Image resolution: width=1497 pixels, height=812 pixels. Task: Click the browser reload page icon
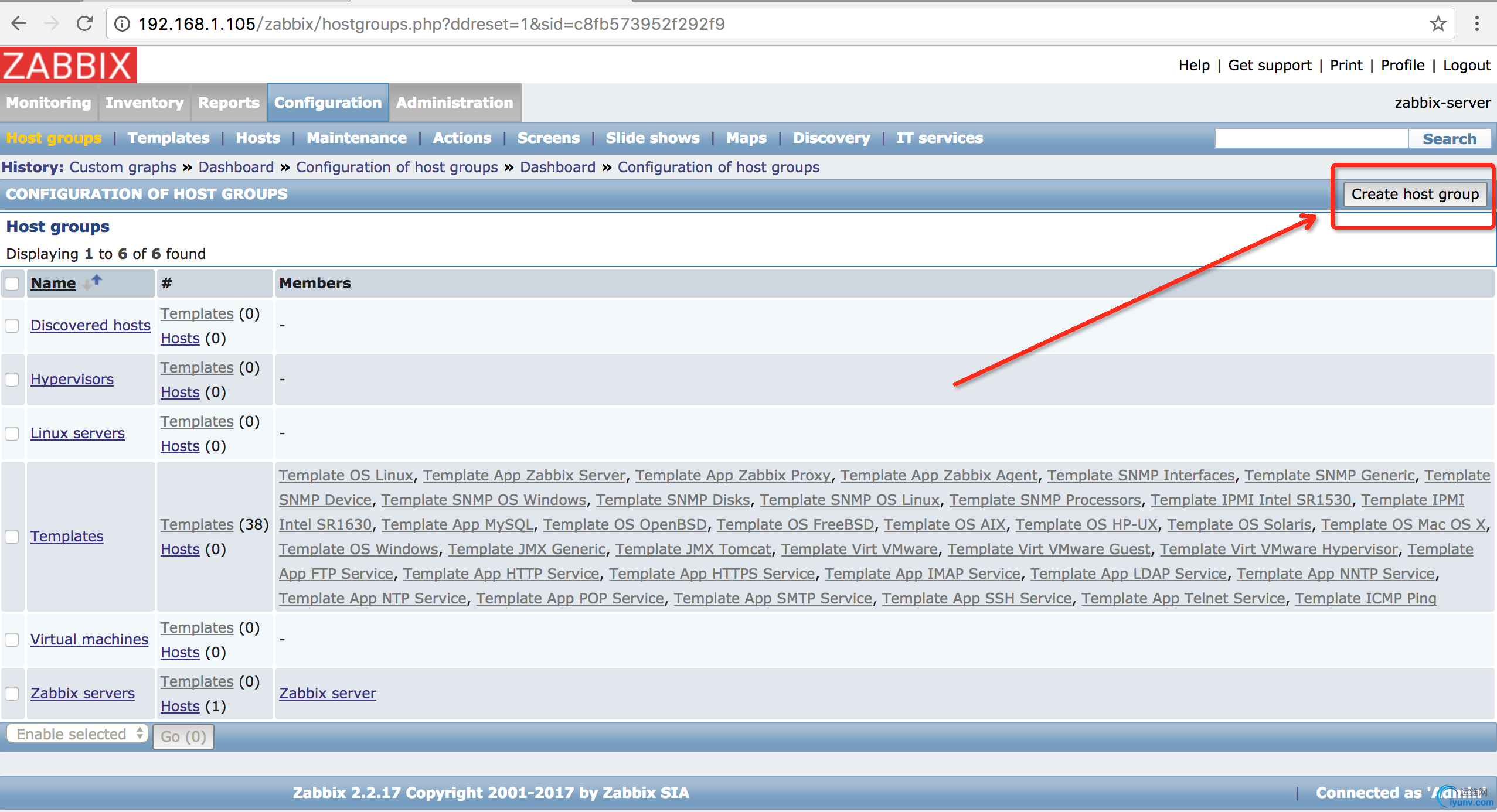[85, 23]
